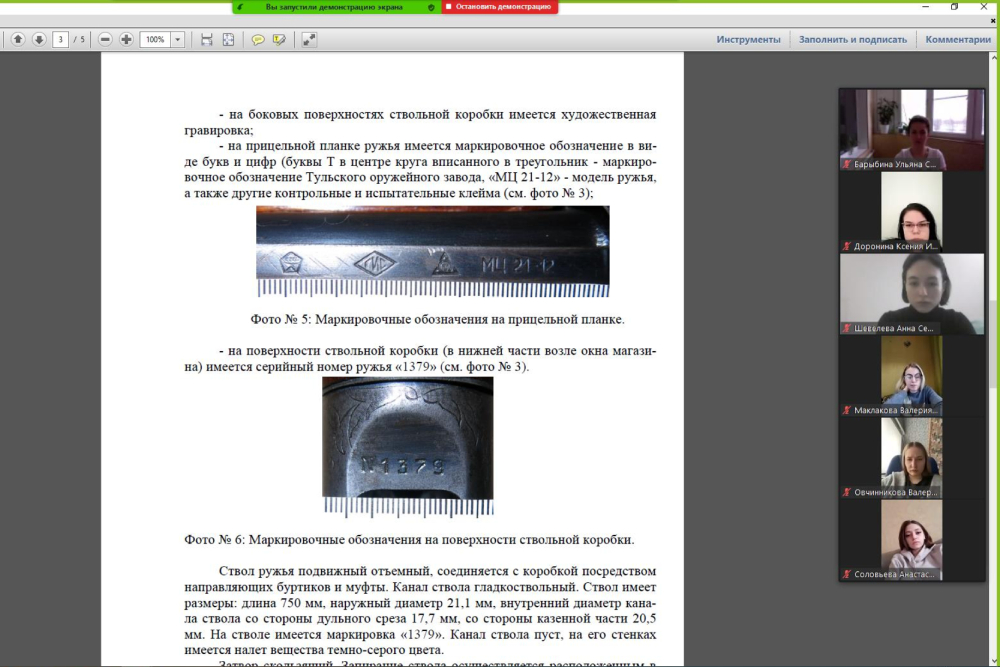Go to previous page with up arrow
Screen dimensions: 1000x667
(x=18, y=39)
